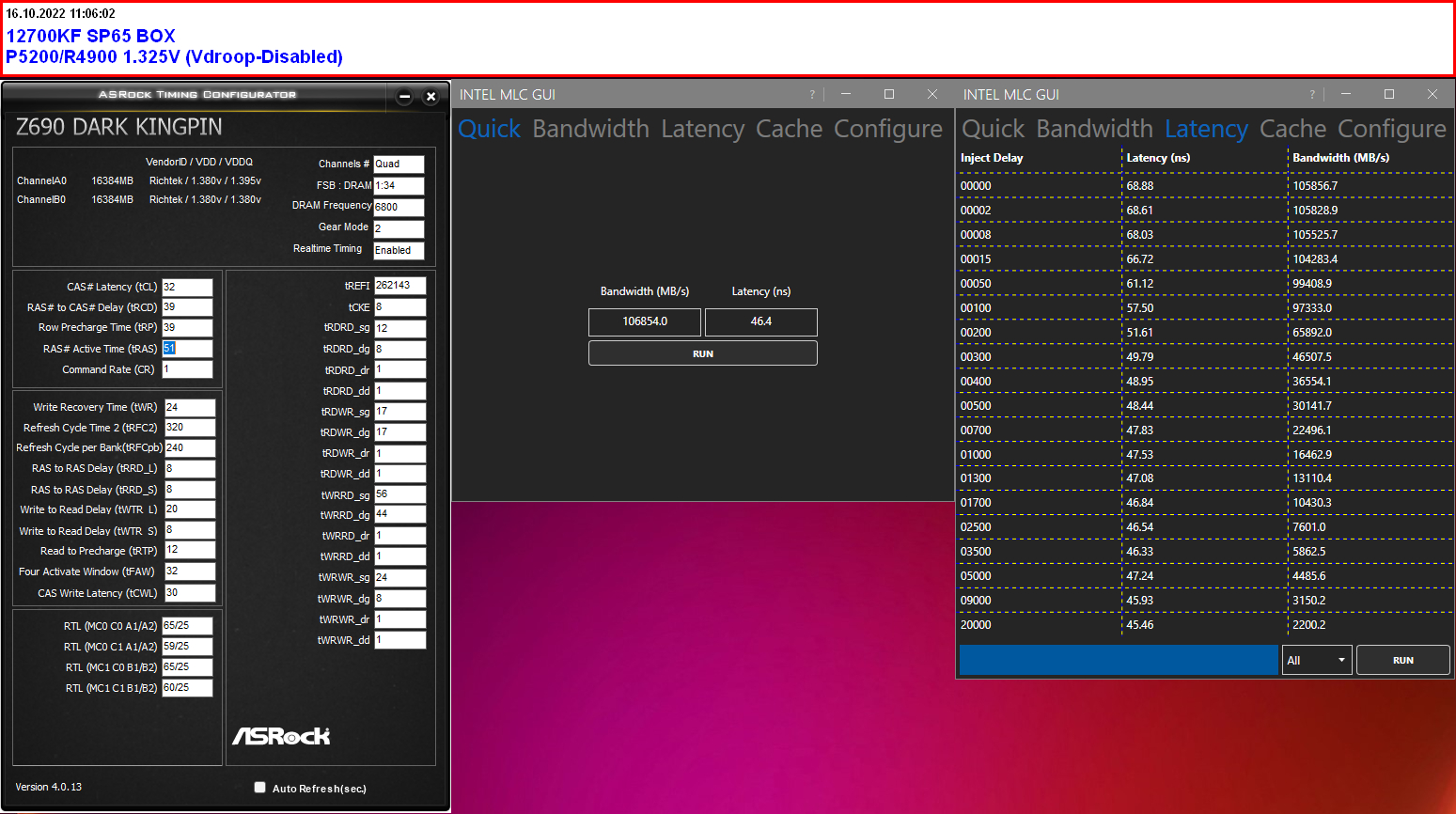Select the tRRD_L value field
Screen dimensions: 1456x814
click(x=190, y=468)
